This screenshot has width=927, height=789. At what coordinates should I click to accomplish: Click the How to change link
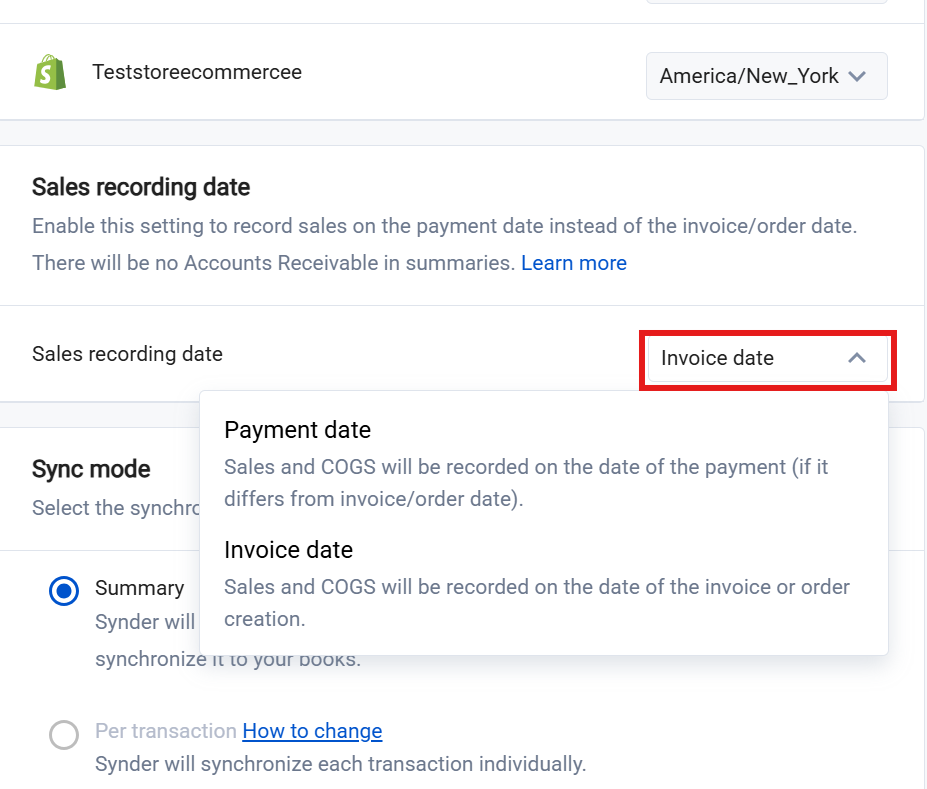[x=312, y=731]
